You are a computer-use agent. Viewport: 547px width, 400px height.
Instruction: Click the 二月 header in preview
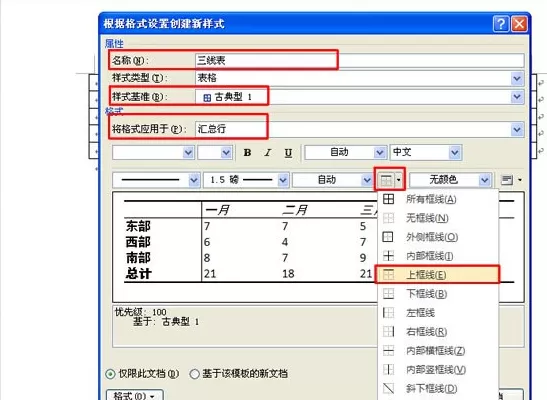(295, 210)
